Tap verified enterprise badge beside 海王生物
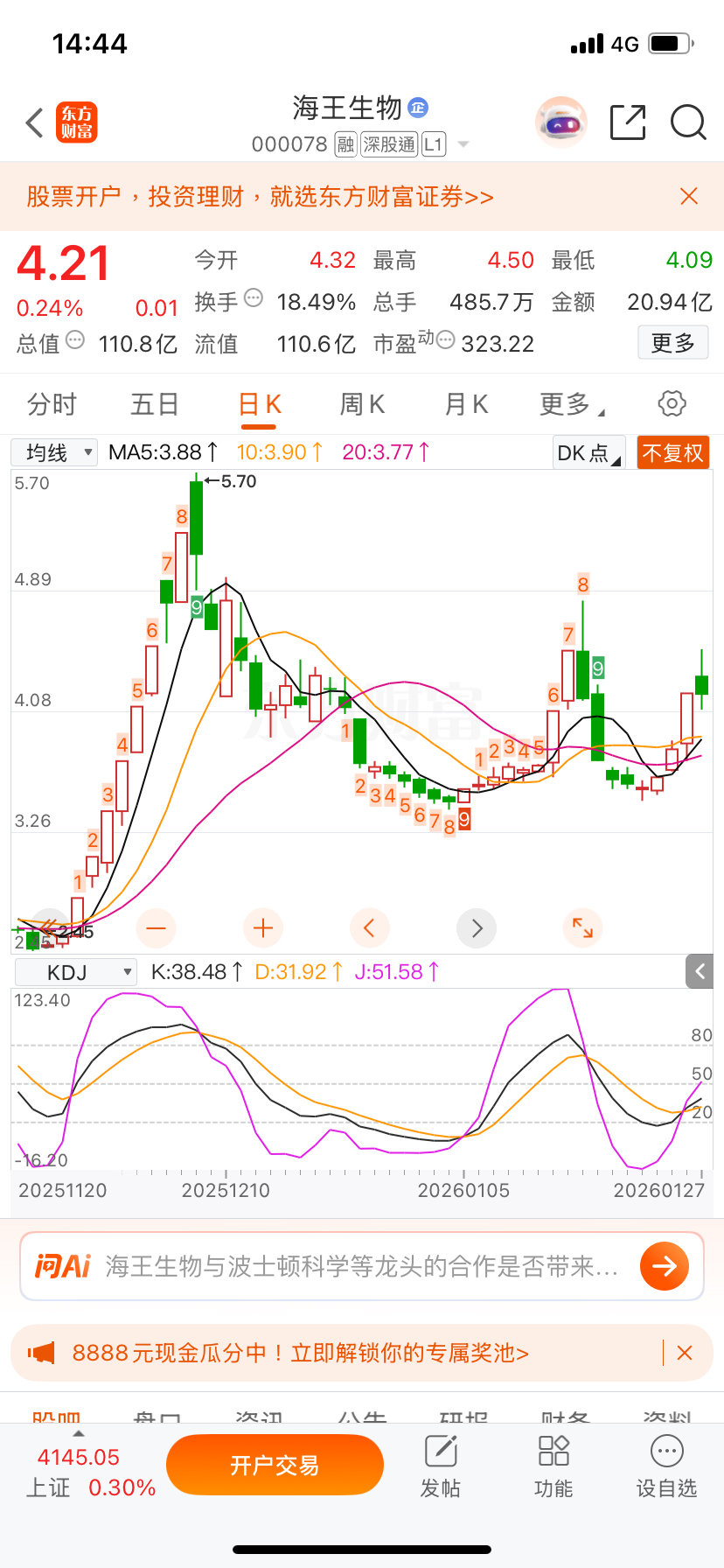 418,108
